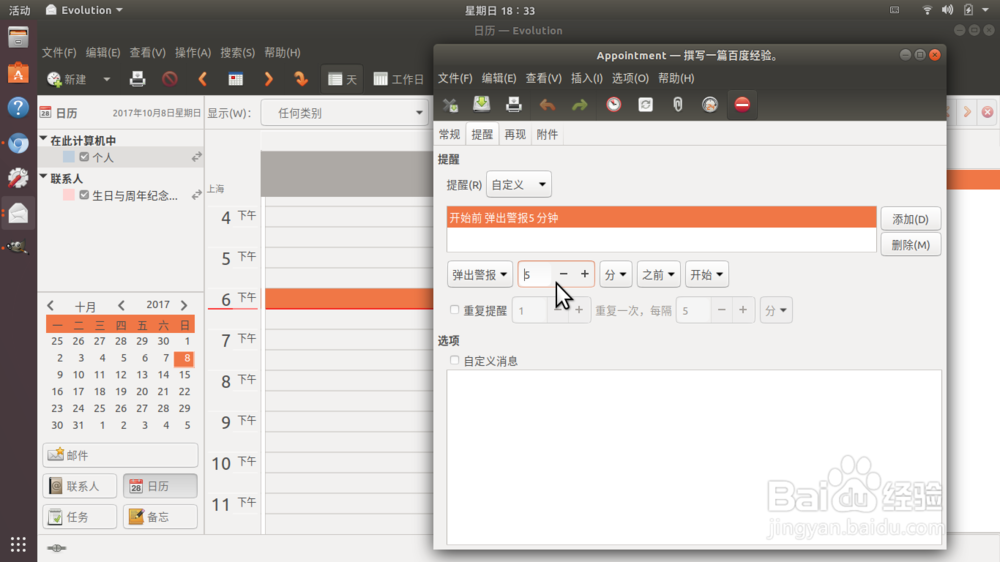This screenshot has width=1000, height=562.
Task: Toggle the 个人 calendar checkbox
Action: (x=84, y=157)
